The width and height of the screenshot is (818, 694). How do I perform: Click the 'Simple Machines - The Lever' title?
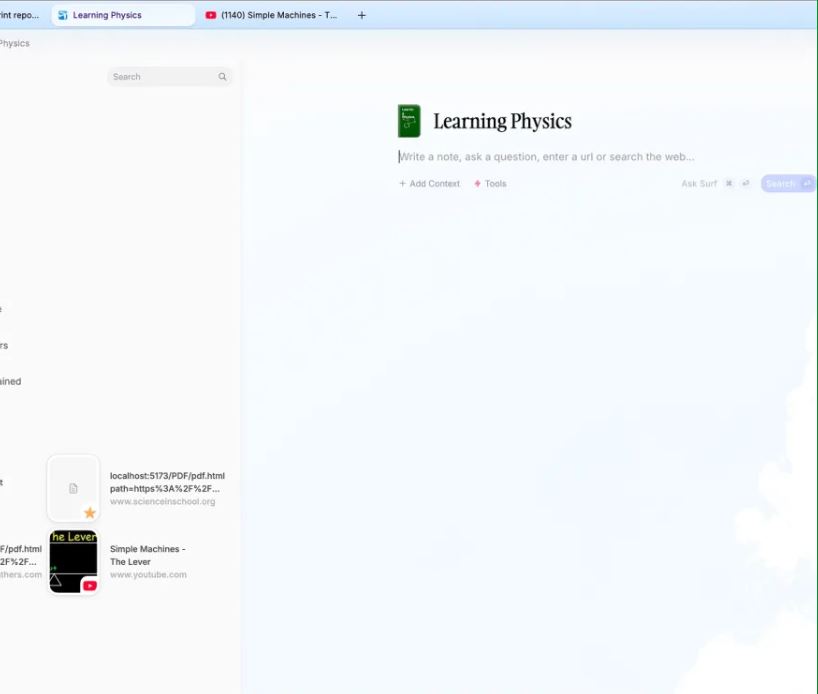(x=148, y=555)
